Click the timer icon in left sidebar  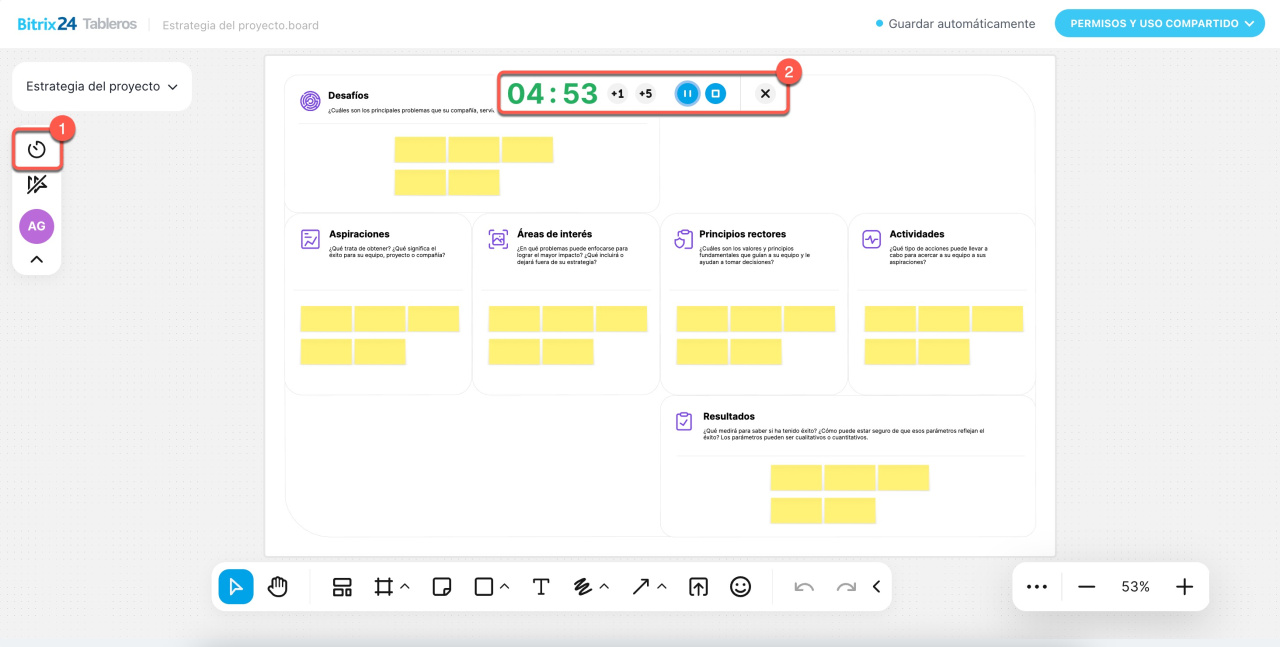(x=37, y=150)
